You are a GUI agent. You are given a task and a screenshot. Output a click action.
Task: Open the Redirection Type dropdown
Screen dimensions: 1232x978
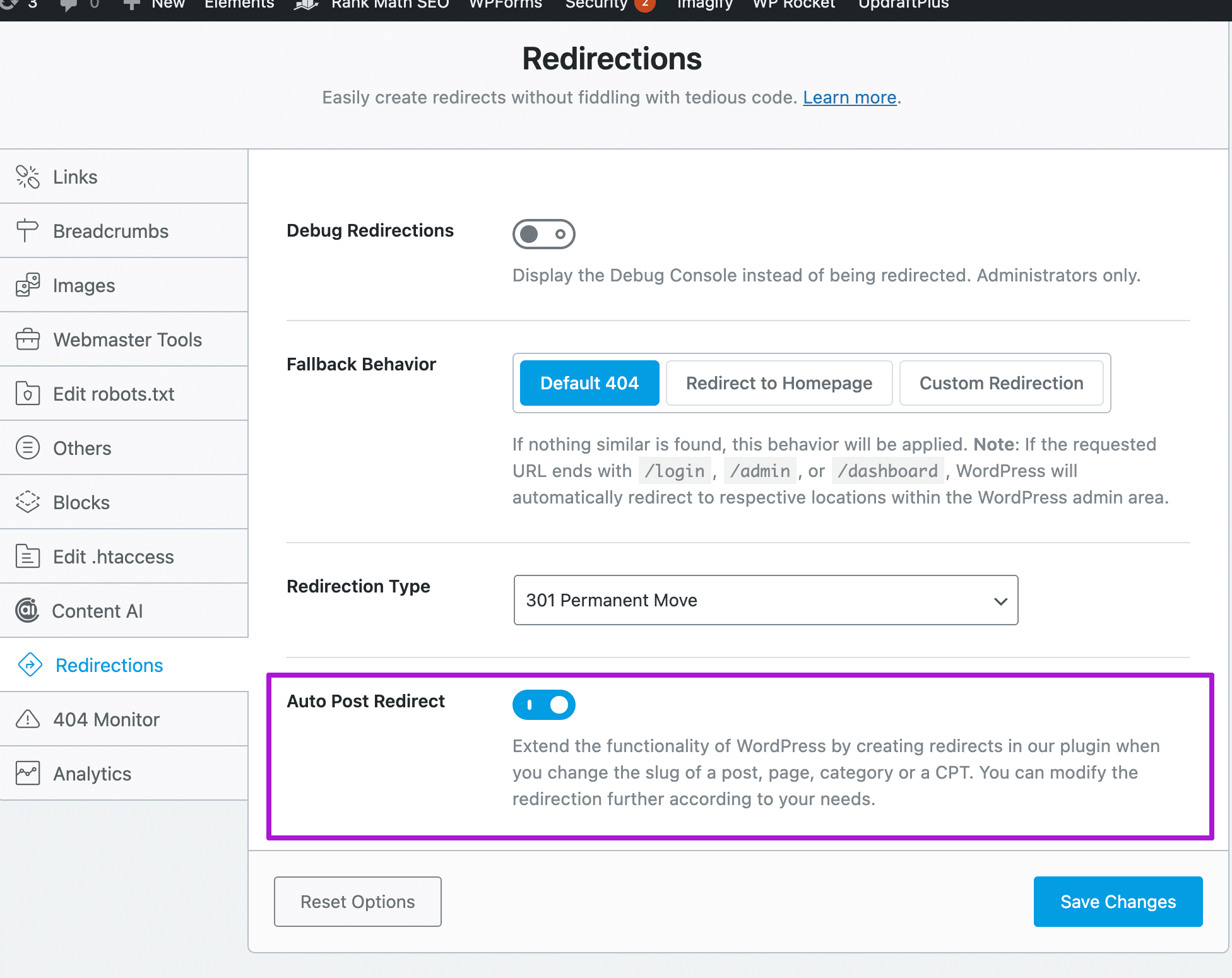765,600
